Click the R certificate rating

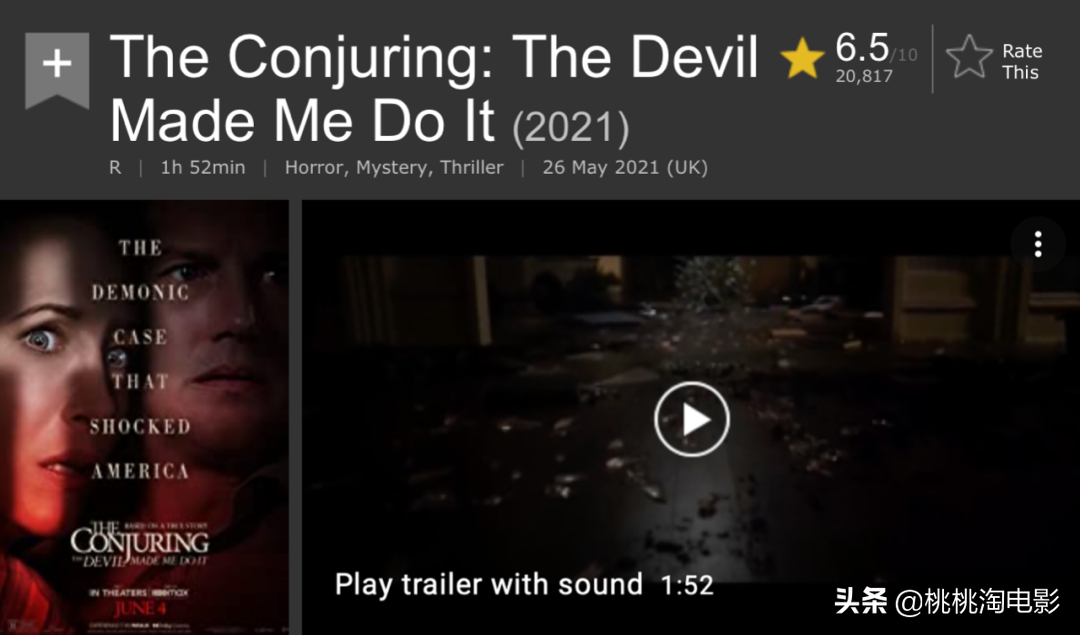click(115, 167)
